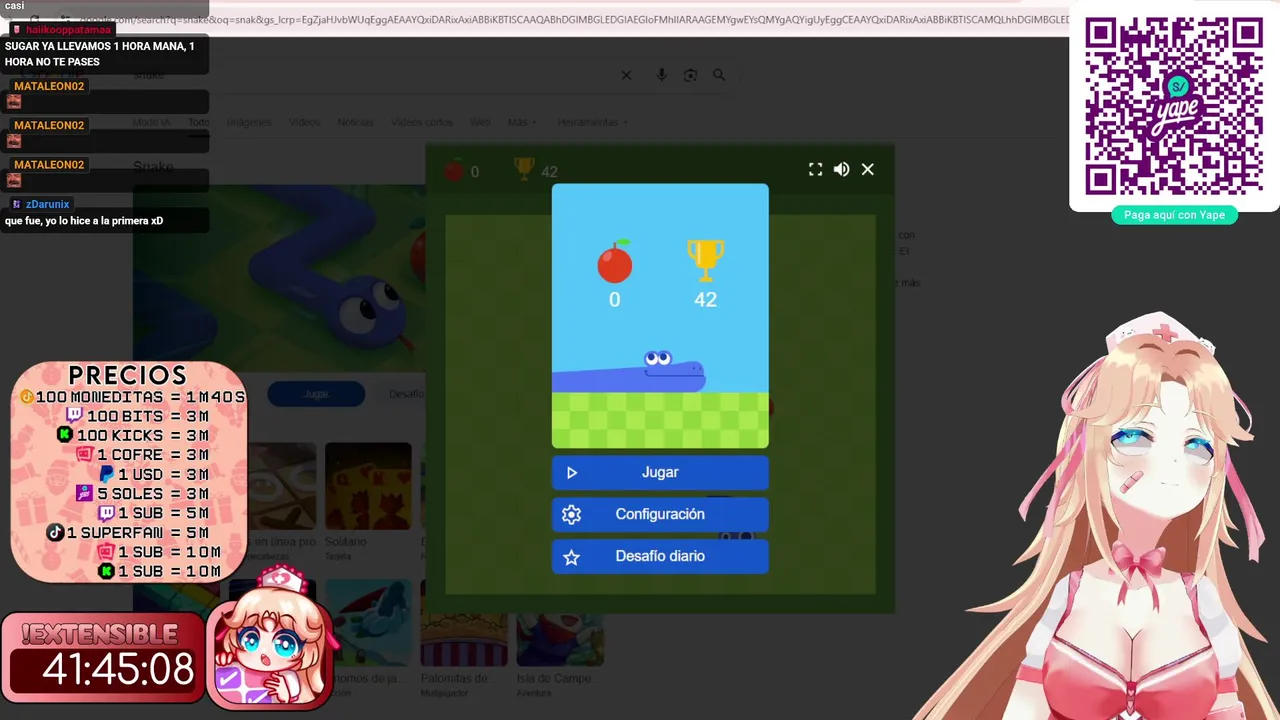
Task: Switch to the Imágenes tab
Action: pos(249,122)
